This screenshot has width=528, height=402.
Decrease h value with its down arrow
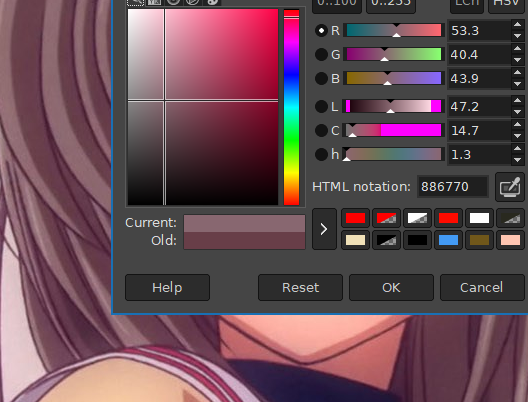click(518, 160)
